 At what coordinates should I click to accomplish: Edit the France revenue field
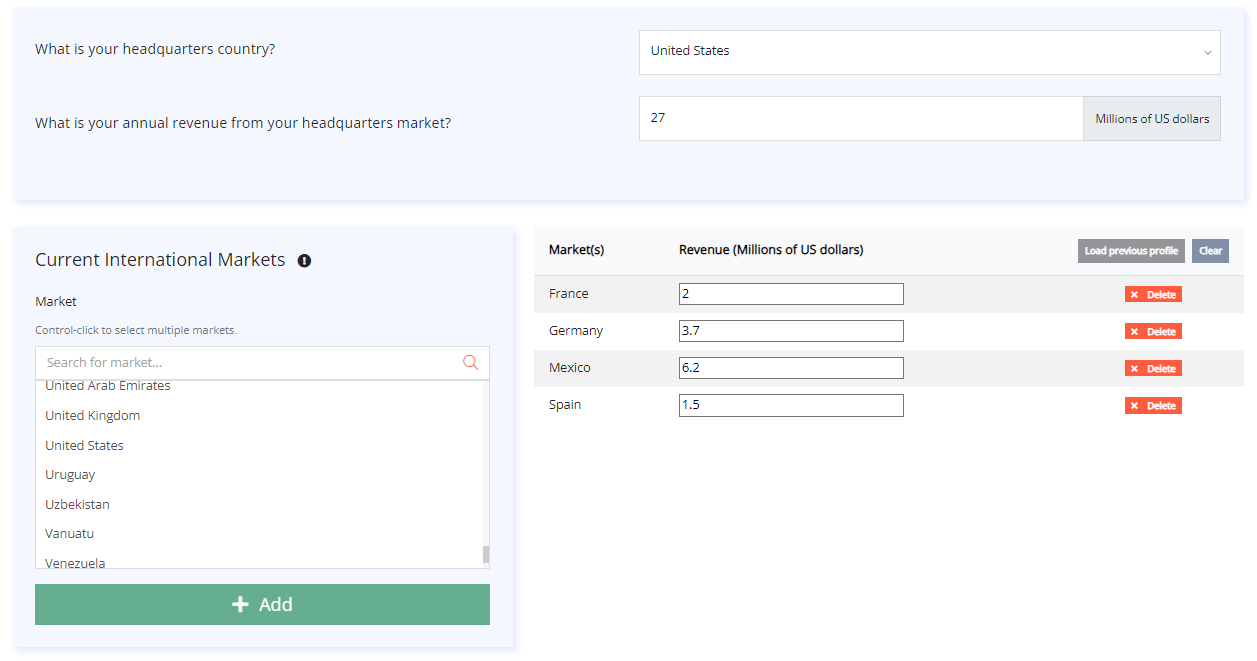coord(790,294)
